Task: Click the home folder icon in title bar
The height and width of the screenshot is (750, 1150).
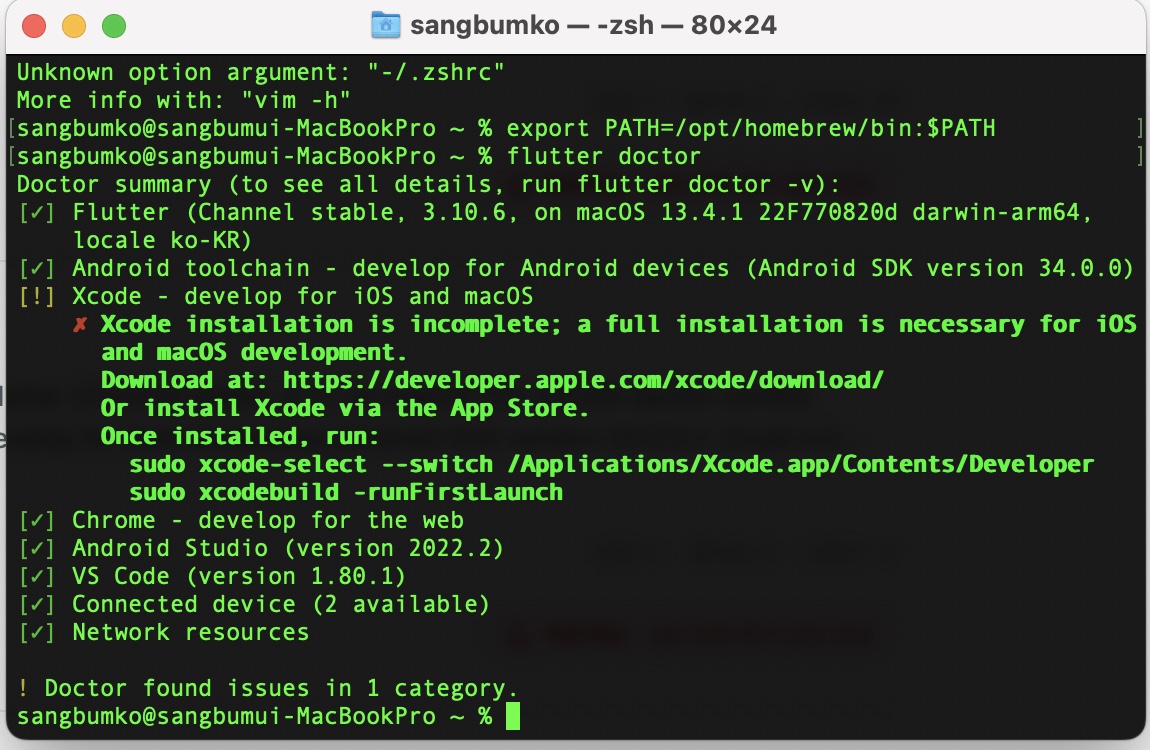Action: [386, 25]
